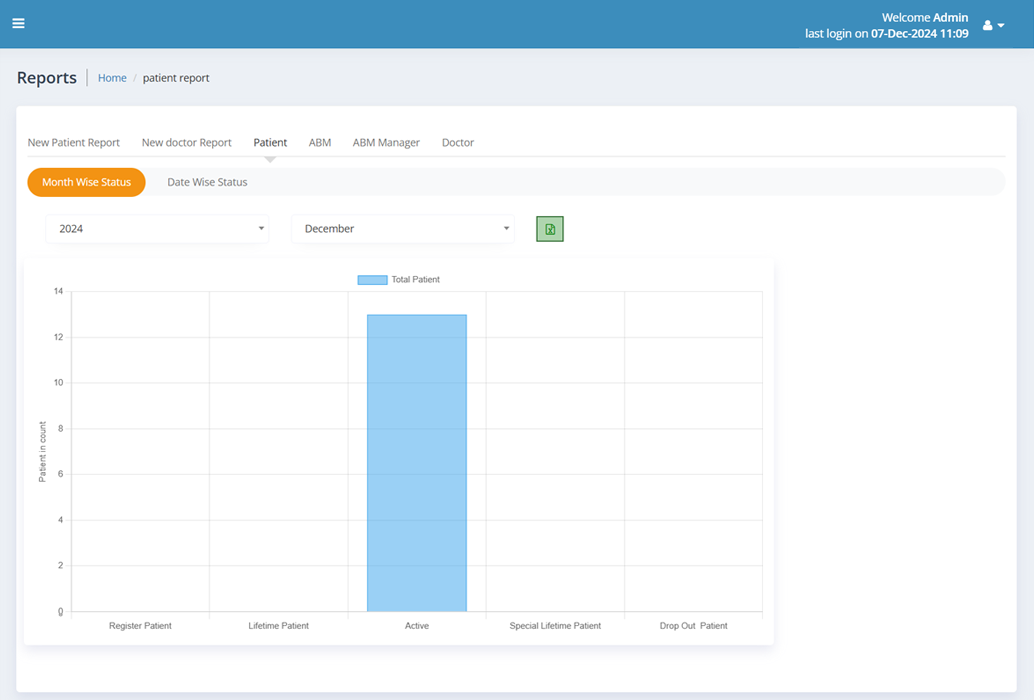Screen dimensions: 1034x700
Task: Open the Doctor tab
Action: point(458,142)
